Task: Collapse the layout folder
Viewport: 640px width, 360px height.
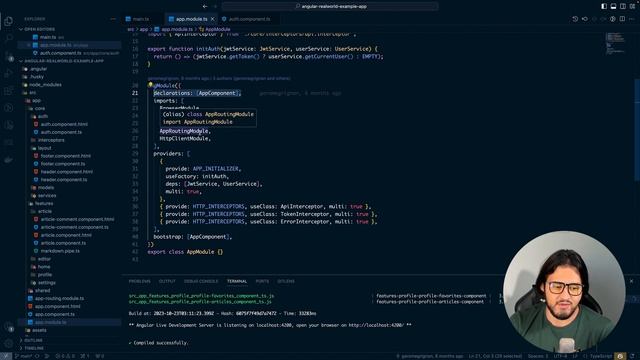Action: pyautogui.click(x=44, y=148)
